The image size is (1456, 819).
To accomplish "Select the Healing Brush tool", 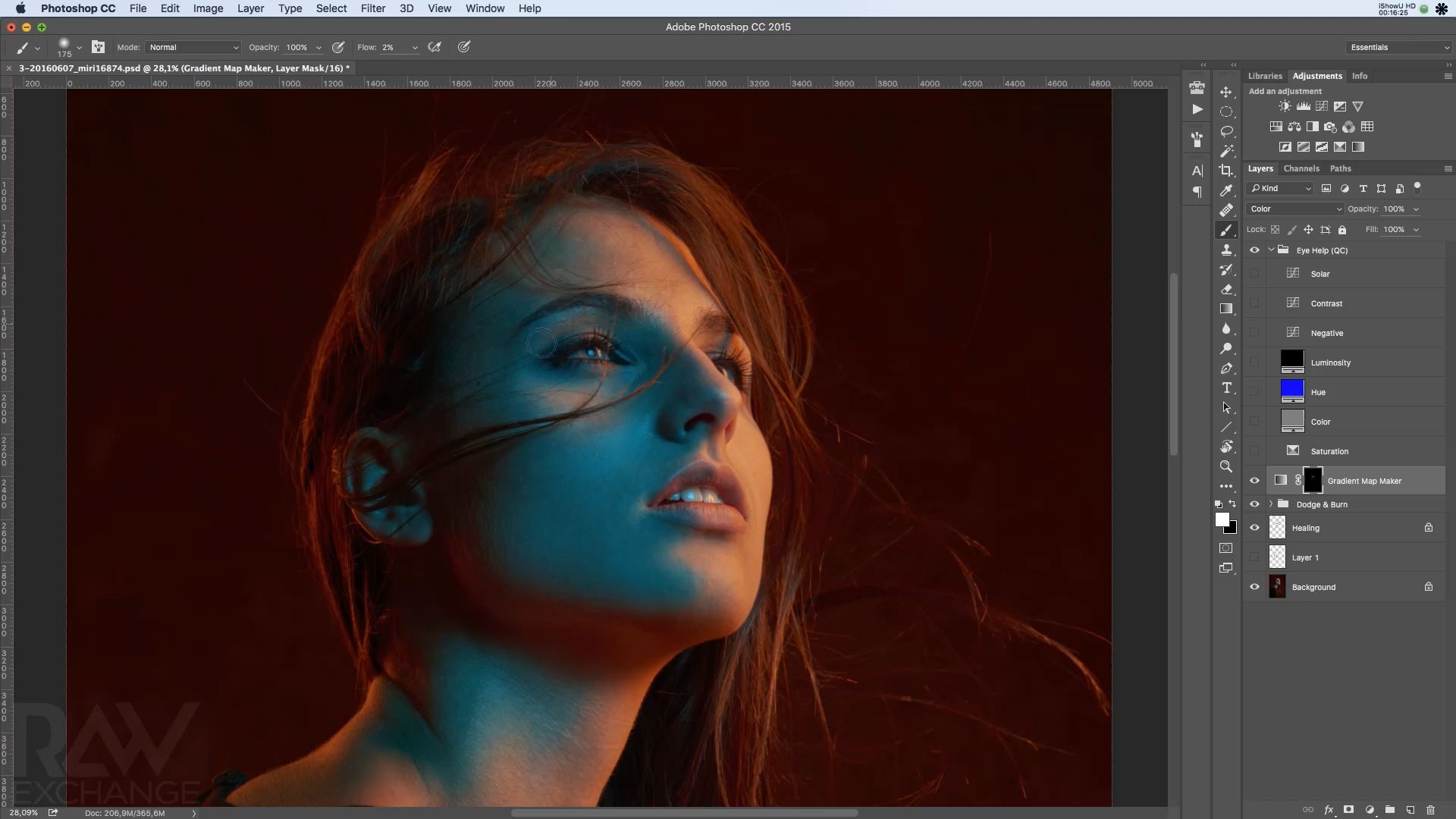I will click(1226, 210).
